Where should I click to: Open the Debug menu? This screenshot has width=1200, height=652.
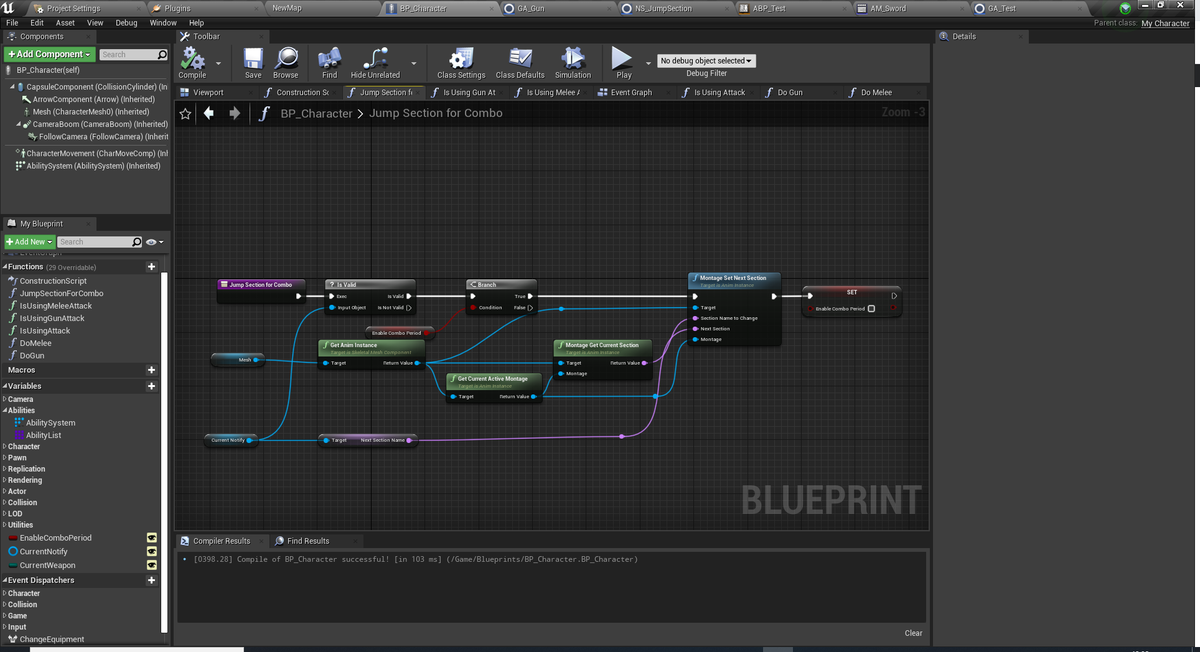[127, 22]
